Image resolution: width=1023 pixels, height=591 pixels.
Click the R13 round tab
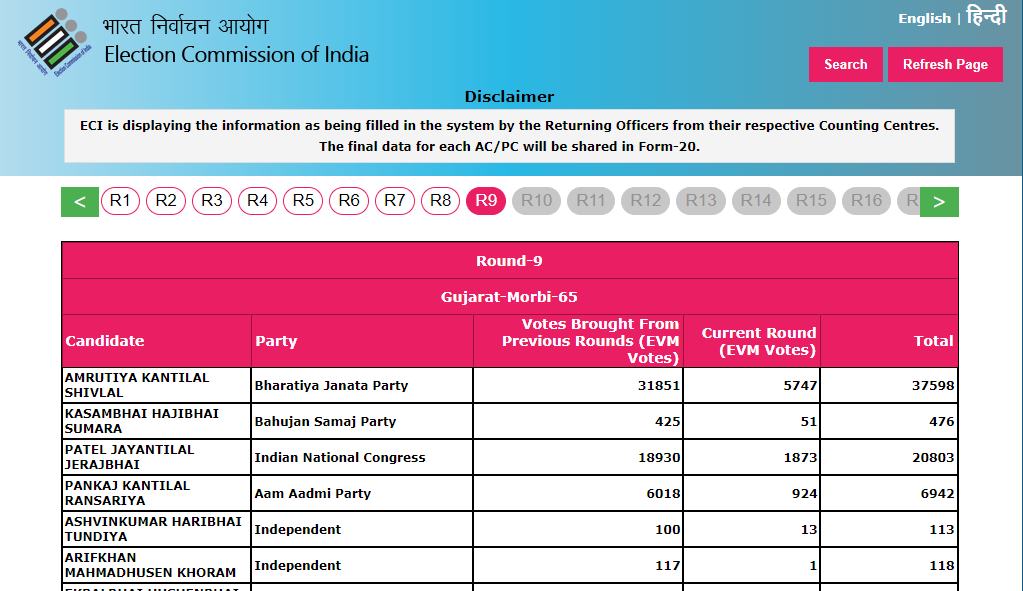tap(701, 201)
